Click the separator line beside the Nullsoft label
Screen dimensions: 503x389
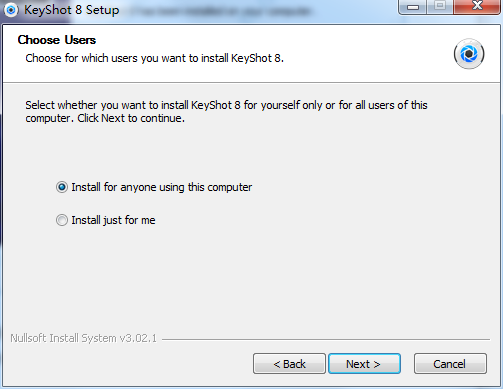pyautogui.click(x=326, y=340)
